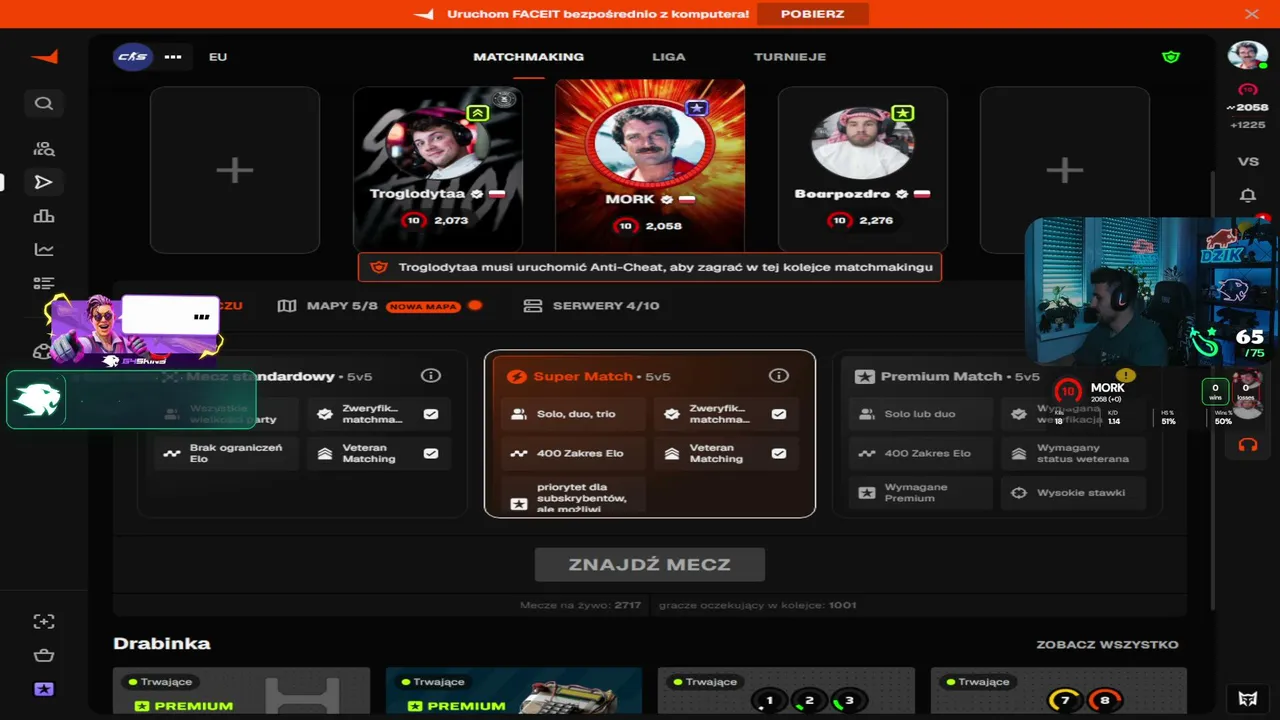
Task: Switch to the MATCHMAKING tab
Action: (529, 57)
